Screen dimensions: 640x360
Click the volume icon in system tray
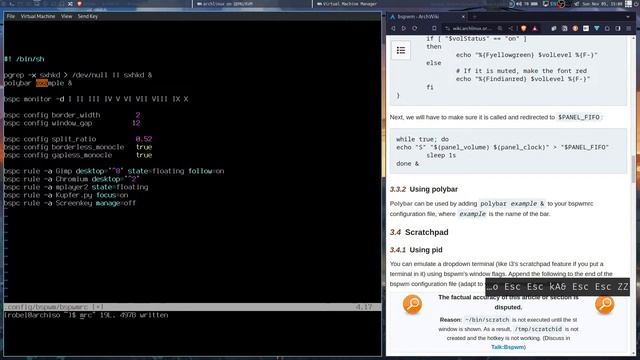coord(519,4)
